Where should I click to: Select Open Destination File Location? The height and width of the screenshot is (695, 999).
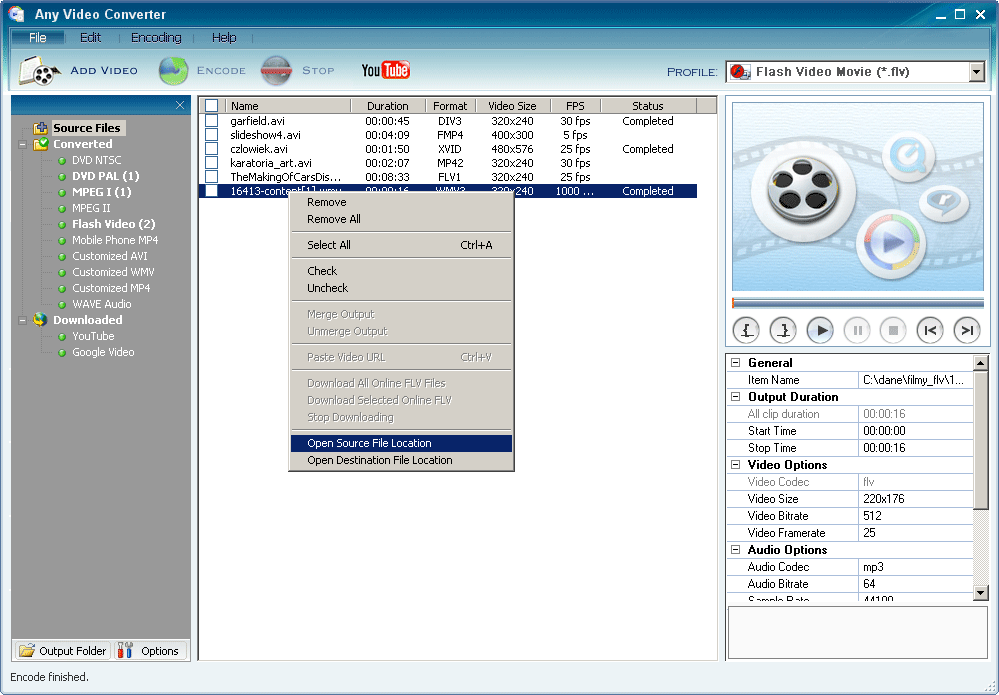point(401,460)
